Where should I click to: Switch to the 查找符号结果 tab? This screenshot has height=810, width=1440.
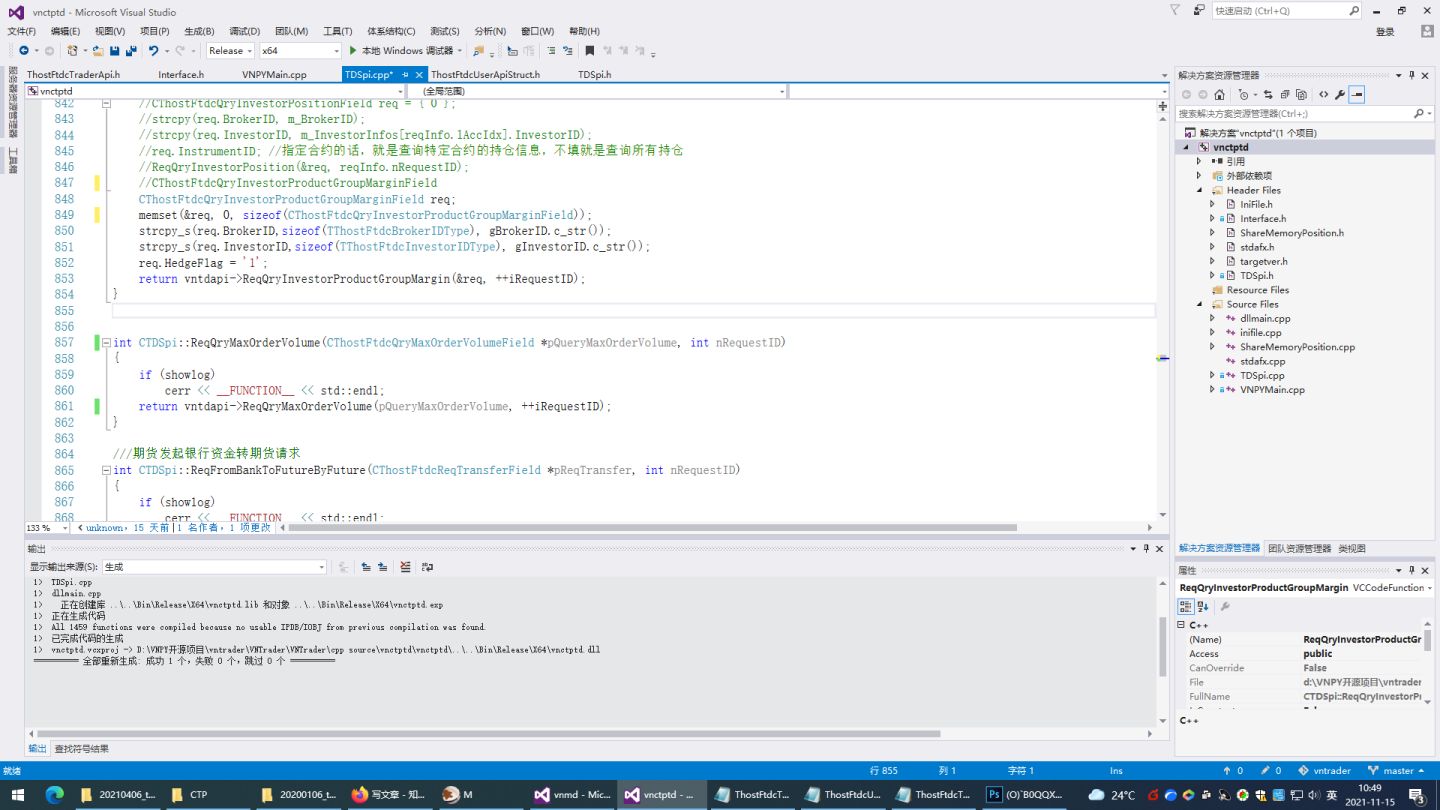pos(81,749)
